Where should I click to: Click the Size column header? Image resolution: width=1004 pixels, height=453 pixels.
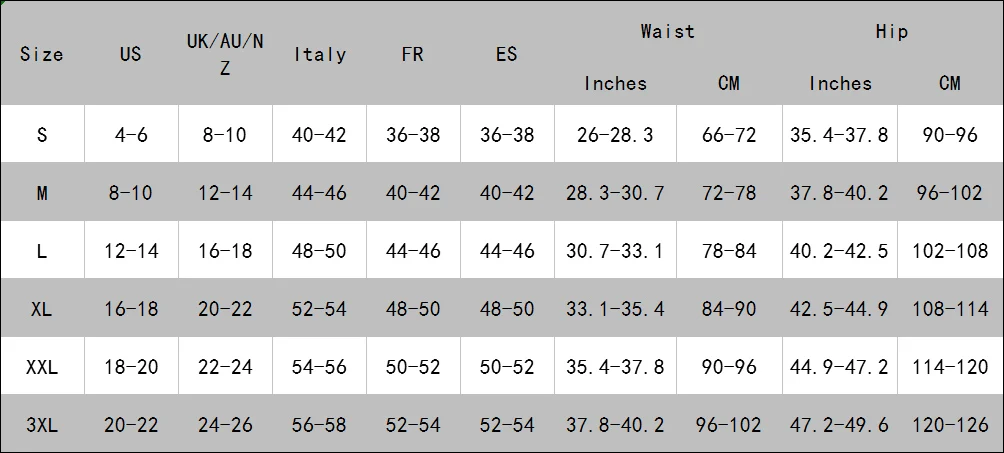click(42, 54)
